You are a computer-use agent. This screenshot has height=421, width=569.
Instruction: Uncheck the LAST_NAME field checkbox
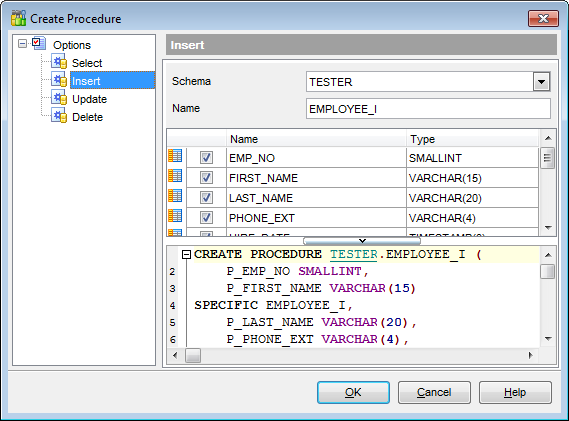click(x=206, y=198)
